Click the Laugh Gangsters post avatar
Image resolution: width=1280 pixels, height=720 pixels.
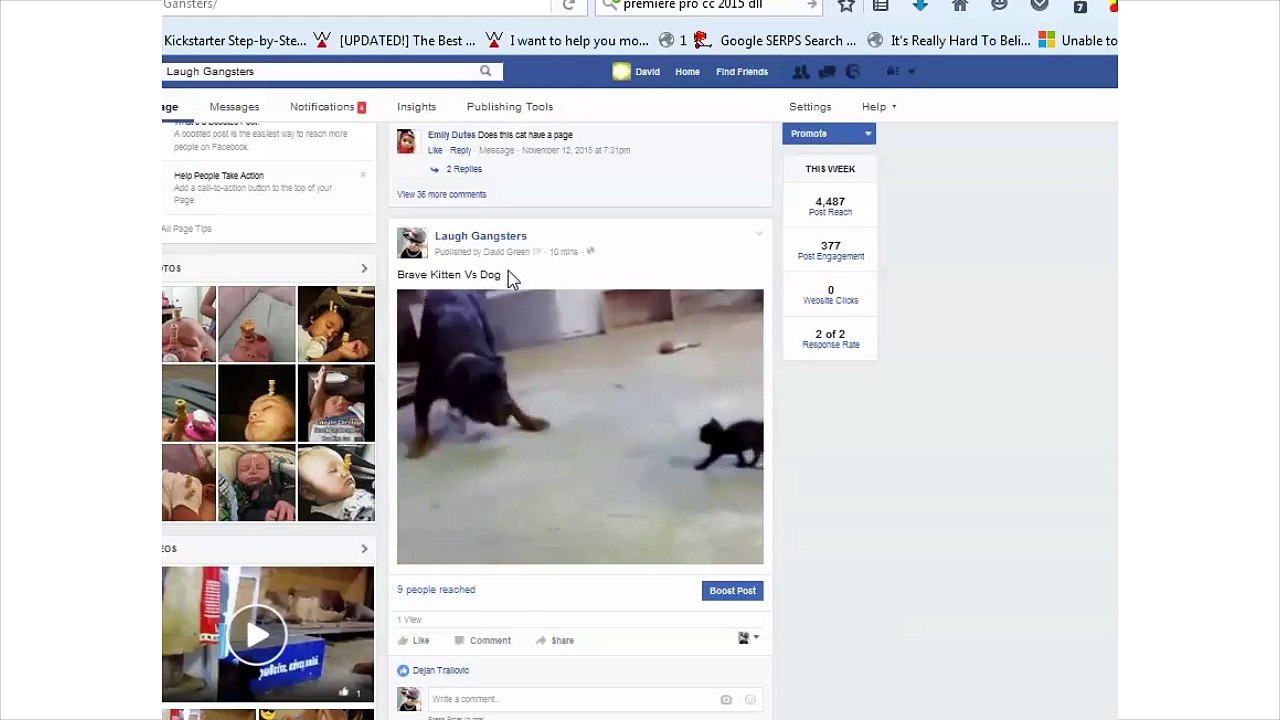(x=412, y=243)
